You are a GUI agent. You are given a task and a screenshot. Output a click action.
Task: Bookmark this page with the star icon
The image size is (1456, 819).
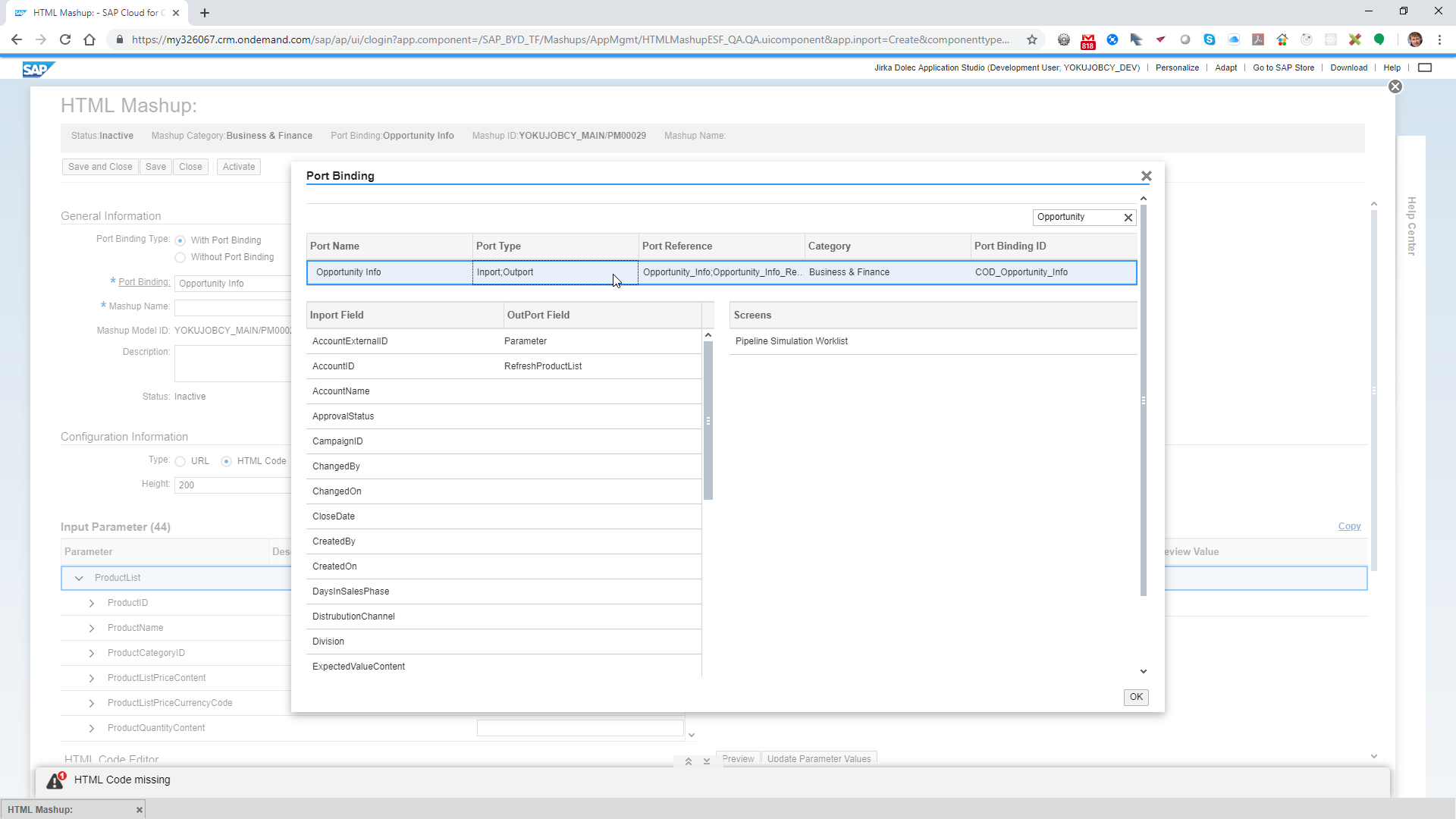point(1031,39)
